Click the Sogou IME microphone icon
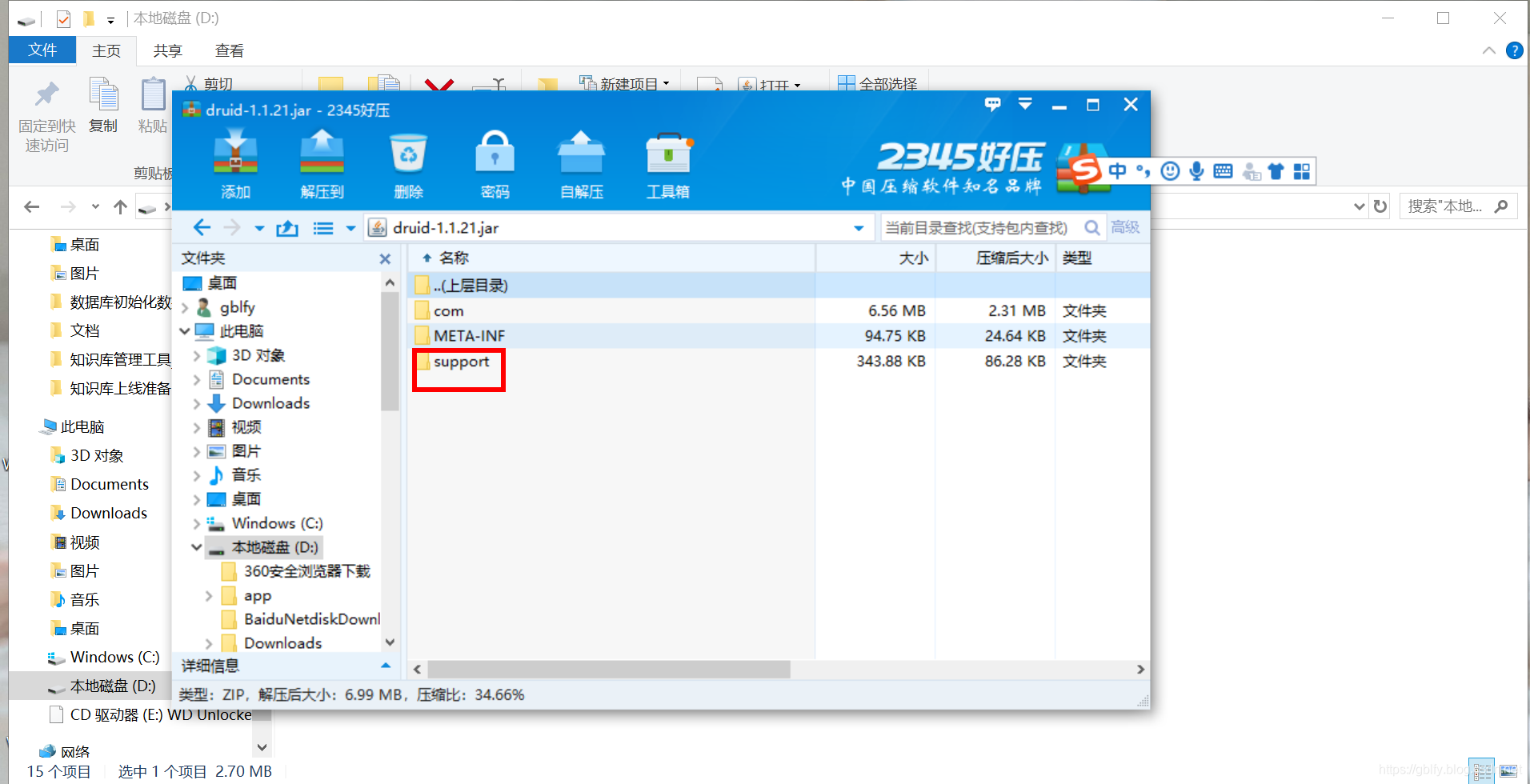Image resolution: width=1530 pixels, height=784 pixels. (x=1196, y=171)
